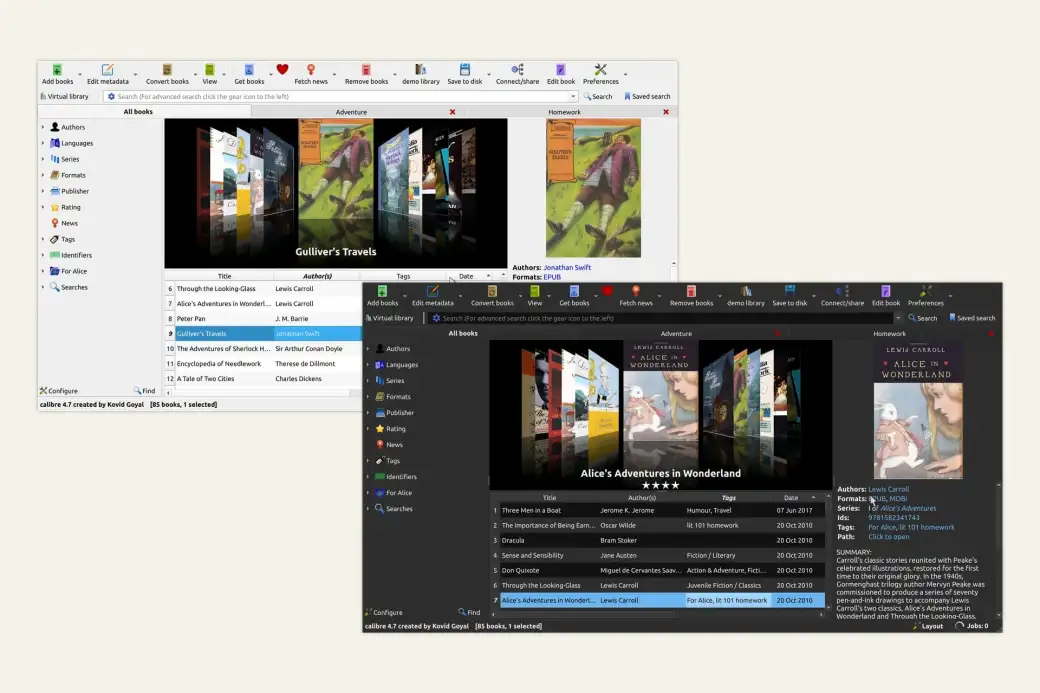
Task: Click Connect/share in the dark window
Action: (x=842, y=296)
